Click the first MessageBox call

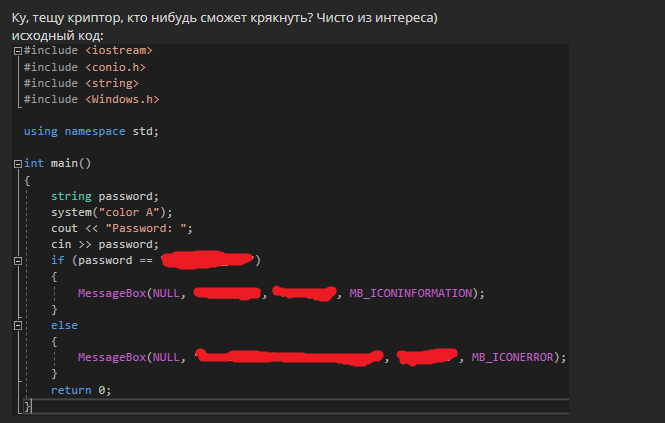pyautogui.click(x=111, y=293)
